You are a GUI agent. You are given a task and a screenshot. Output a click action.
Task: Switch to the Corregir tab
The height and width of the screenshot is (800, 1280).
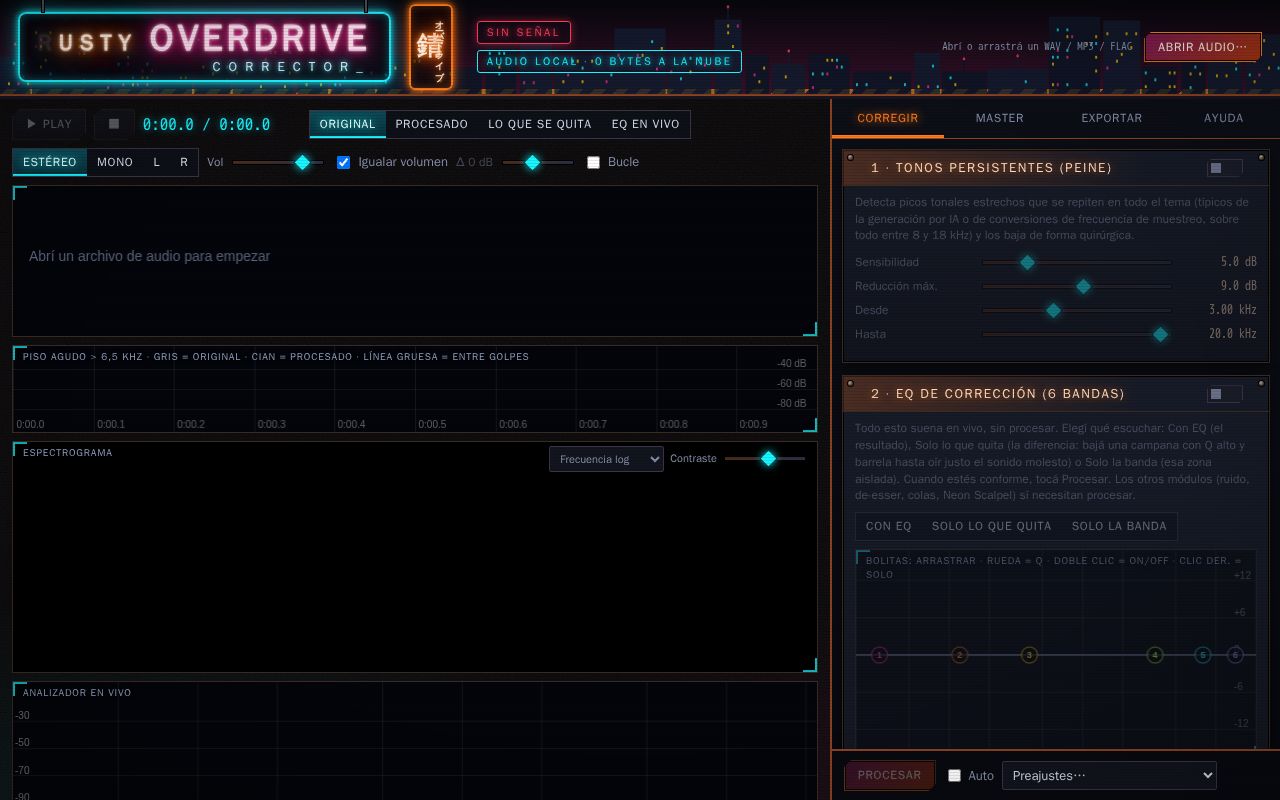(x=888, y=118)
